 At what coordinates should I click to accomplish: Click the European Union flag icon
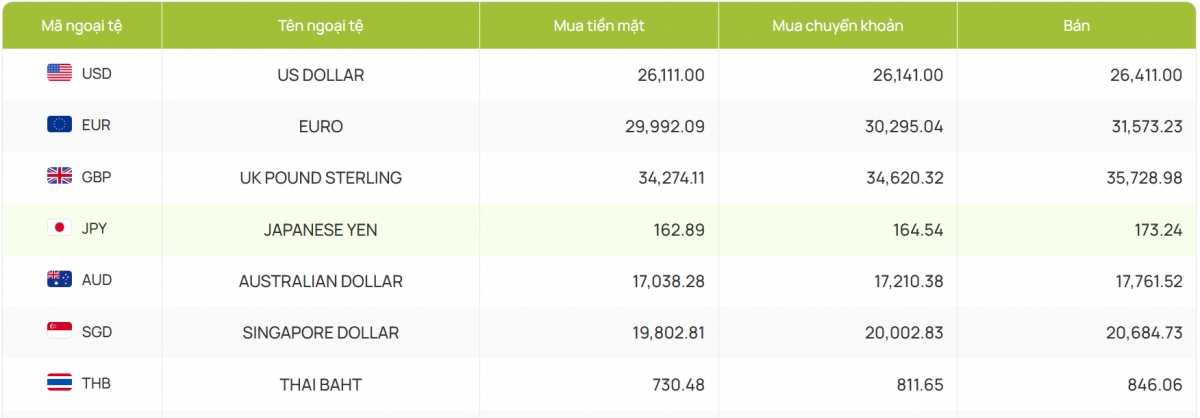coord(59,125)
